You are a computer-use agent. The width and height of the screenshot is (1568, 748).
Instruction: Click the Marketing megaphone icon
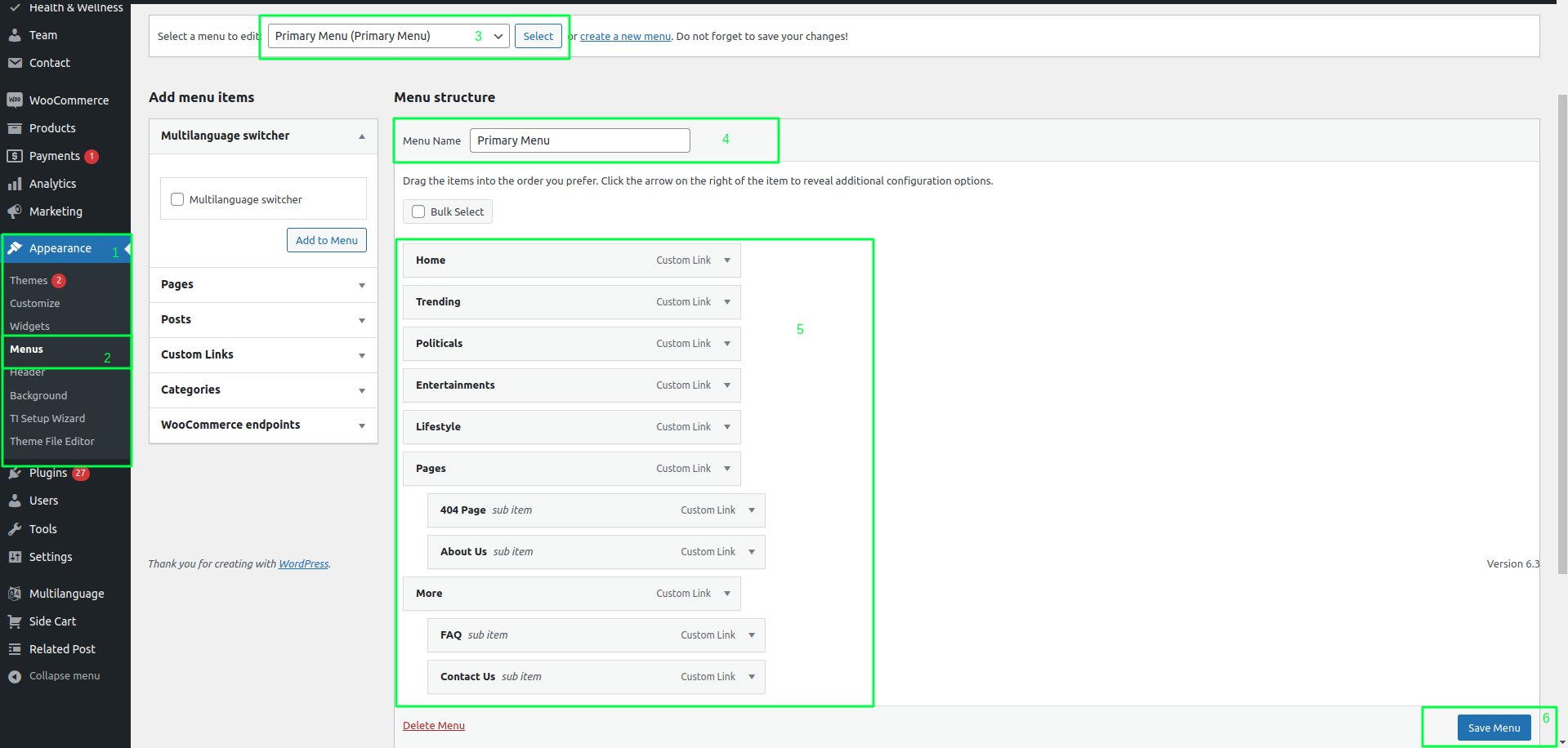click(x=15, y=211)
